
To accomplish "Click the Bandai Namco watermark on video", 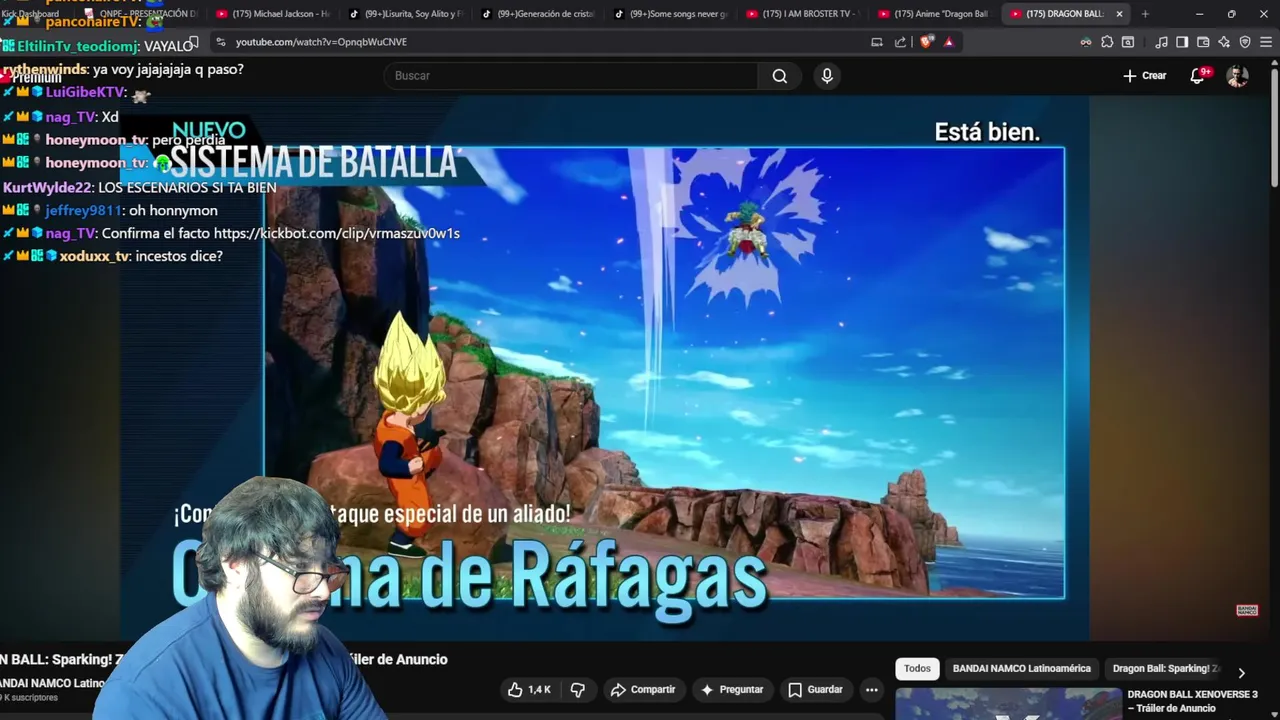I will pos(1247,610).
